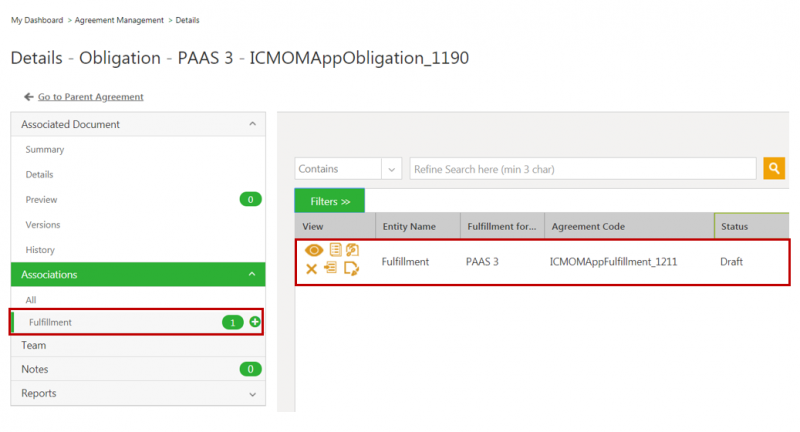The image size is (800, 432).
Task: Select Versions in the left panel
Action: coord(43,225)
